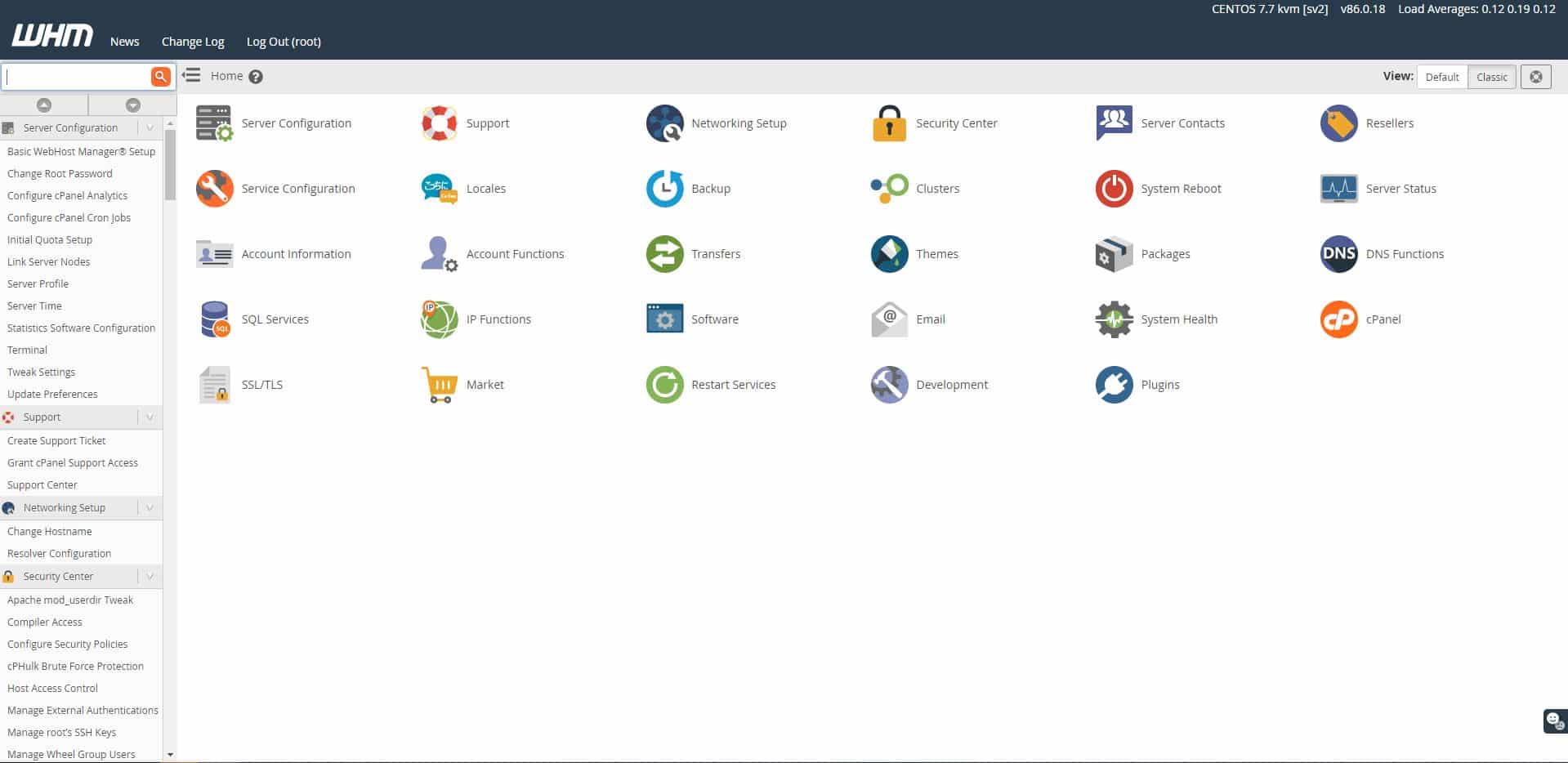The width and height of the screenshot is (1568, 763).
Task: Click the System Reboot power icon
Action: (x=1114, y=189)
